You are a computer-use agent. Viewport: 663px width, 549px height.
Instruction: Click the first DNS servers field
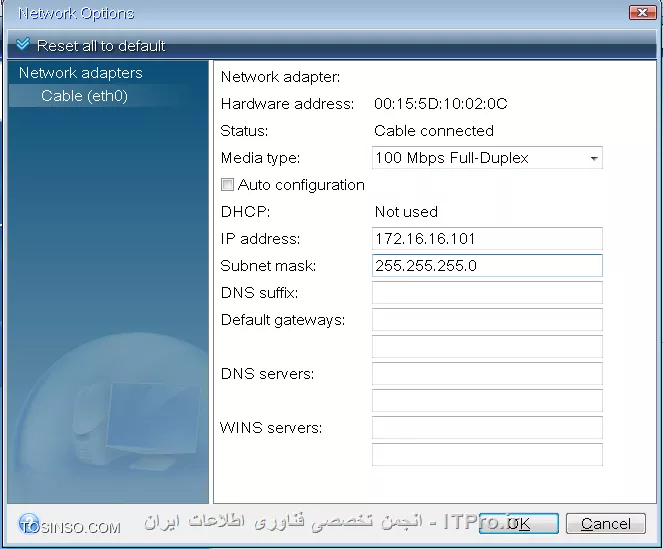click(487, 373)
